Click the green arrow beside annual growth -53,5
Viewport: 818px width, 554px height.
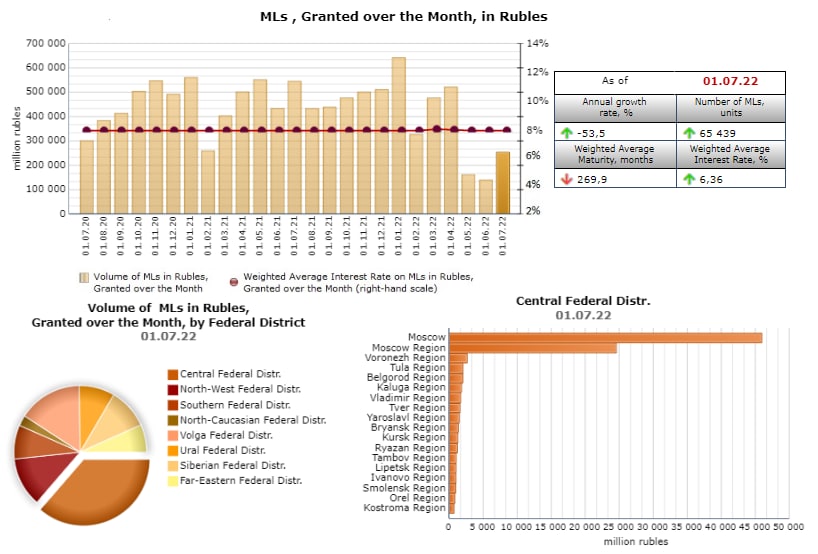click(566, 132)
